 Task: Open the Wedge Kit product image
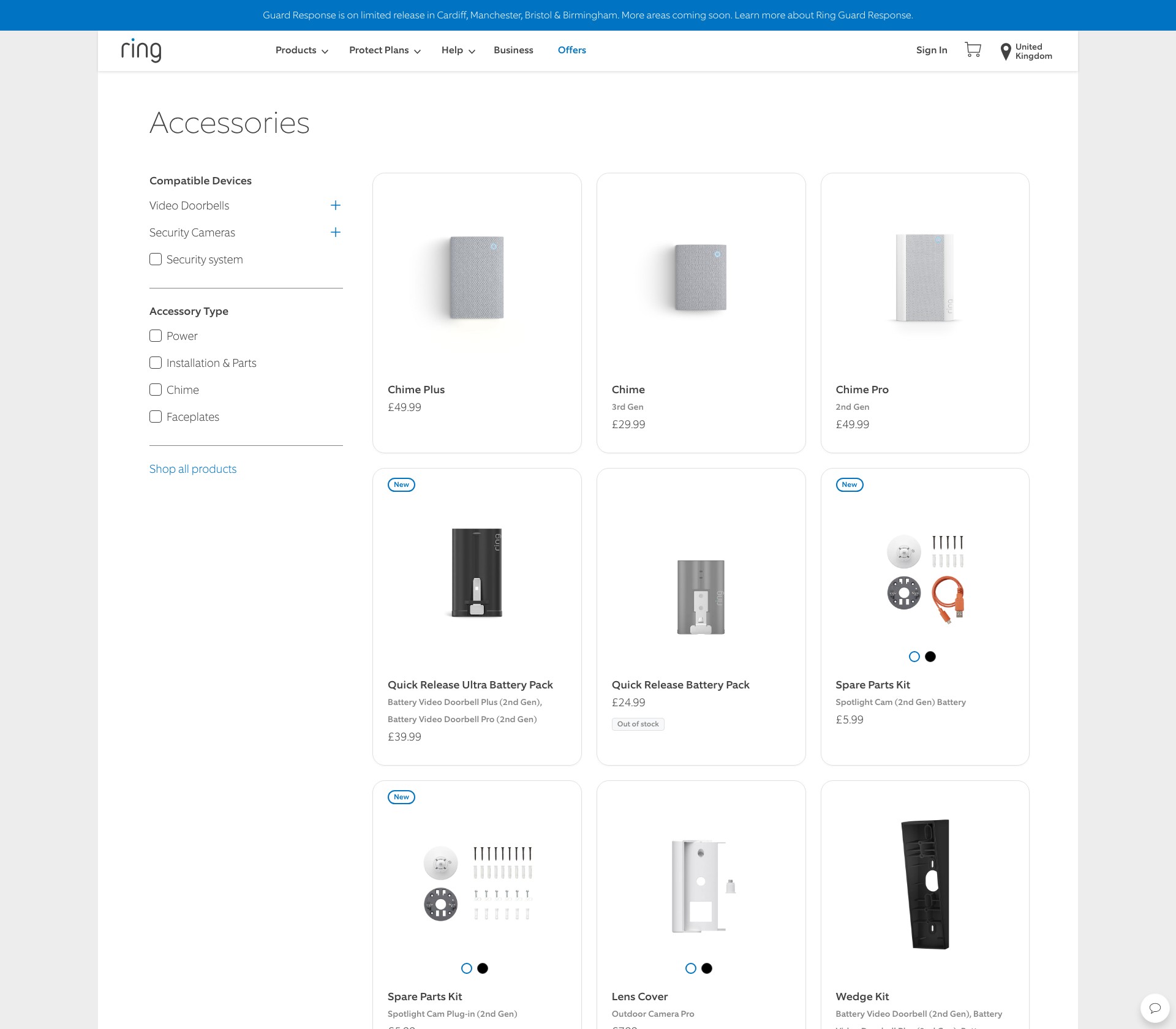pos(925,884)
